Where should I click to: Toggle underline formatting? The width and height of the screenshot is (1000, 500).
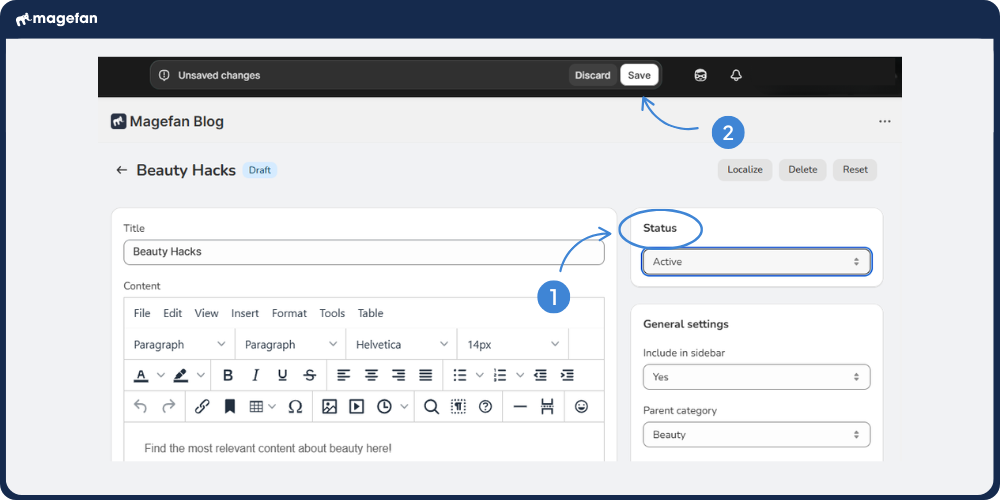pos(282,375)
